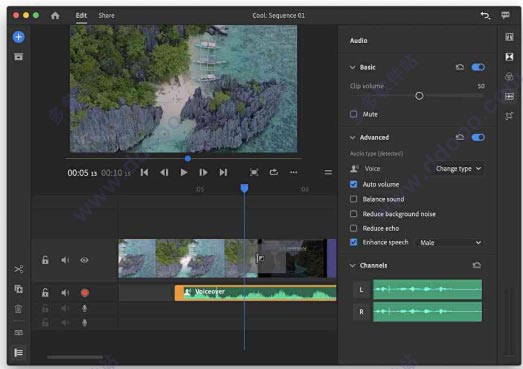Click the Clip volume slider handle
The image size is (523, 369).
point(419,96)
